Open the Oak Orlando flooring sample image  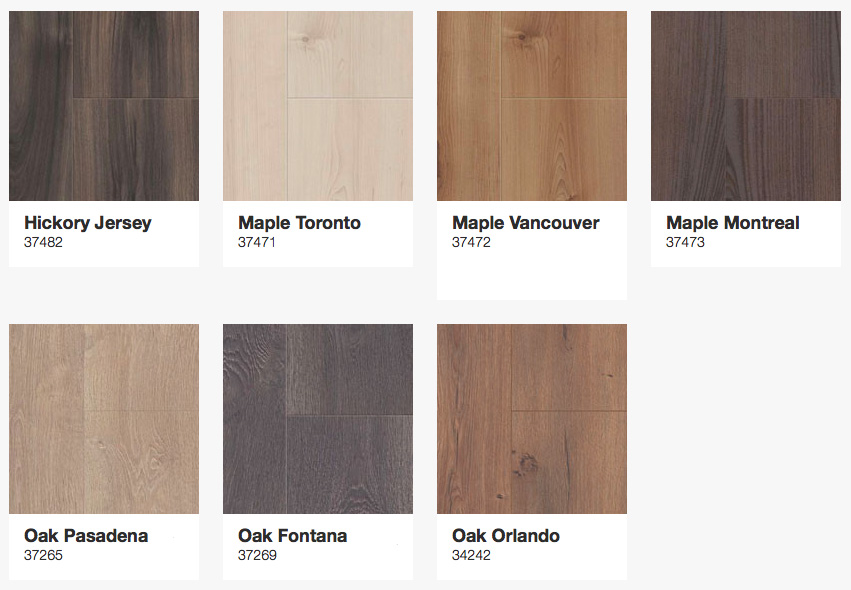pyautogui.click(x=532, y=419)
